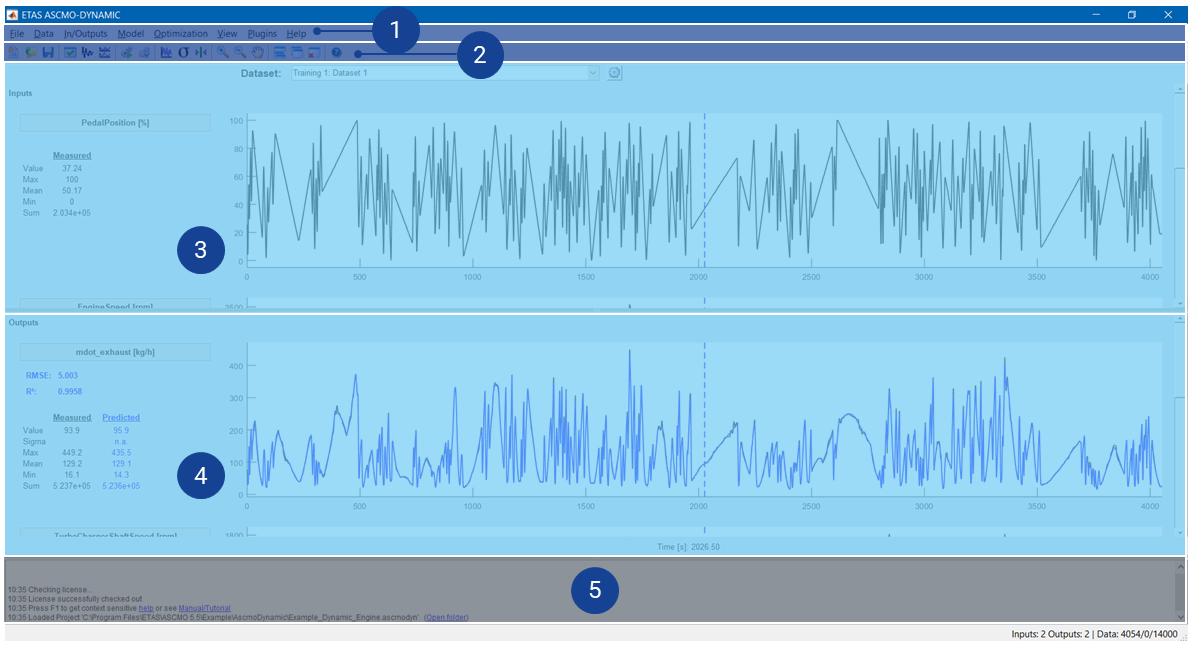The image size is (1192, 648).
Task: Open the Dataset dropdown list
Action: [x=593, y=73]
